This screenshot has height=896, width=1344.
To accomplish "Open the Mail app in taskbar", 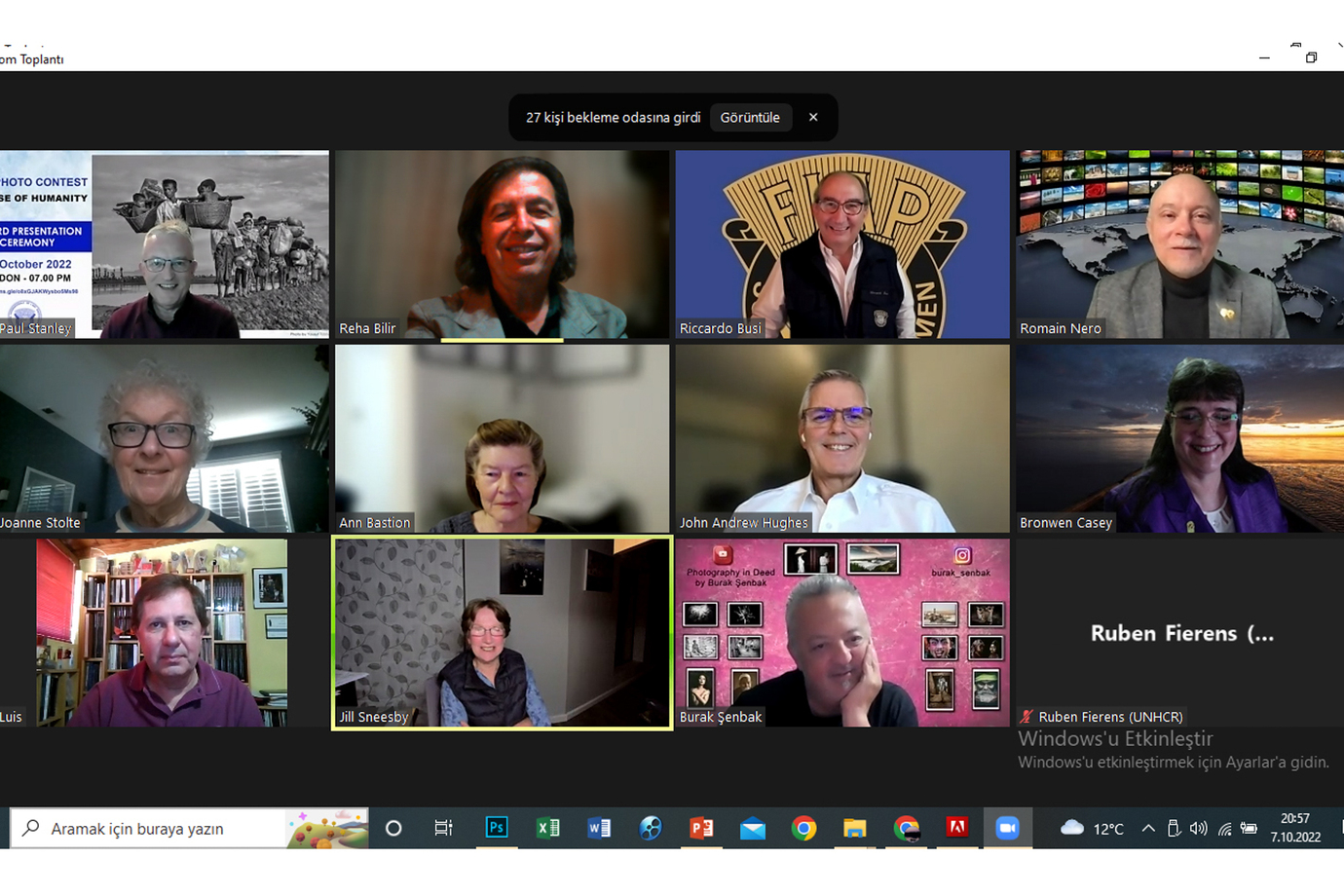I will (752, 828).
